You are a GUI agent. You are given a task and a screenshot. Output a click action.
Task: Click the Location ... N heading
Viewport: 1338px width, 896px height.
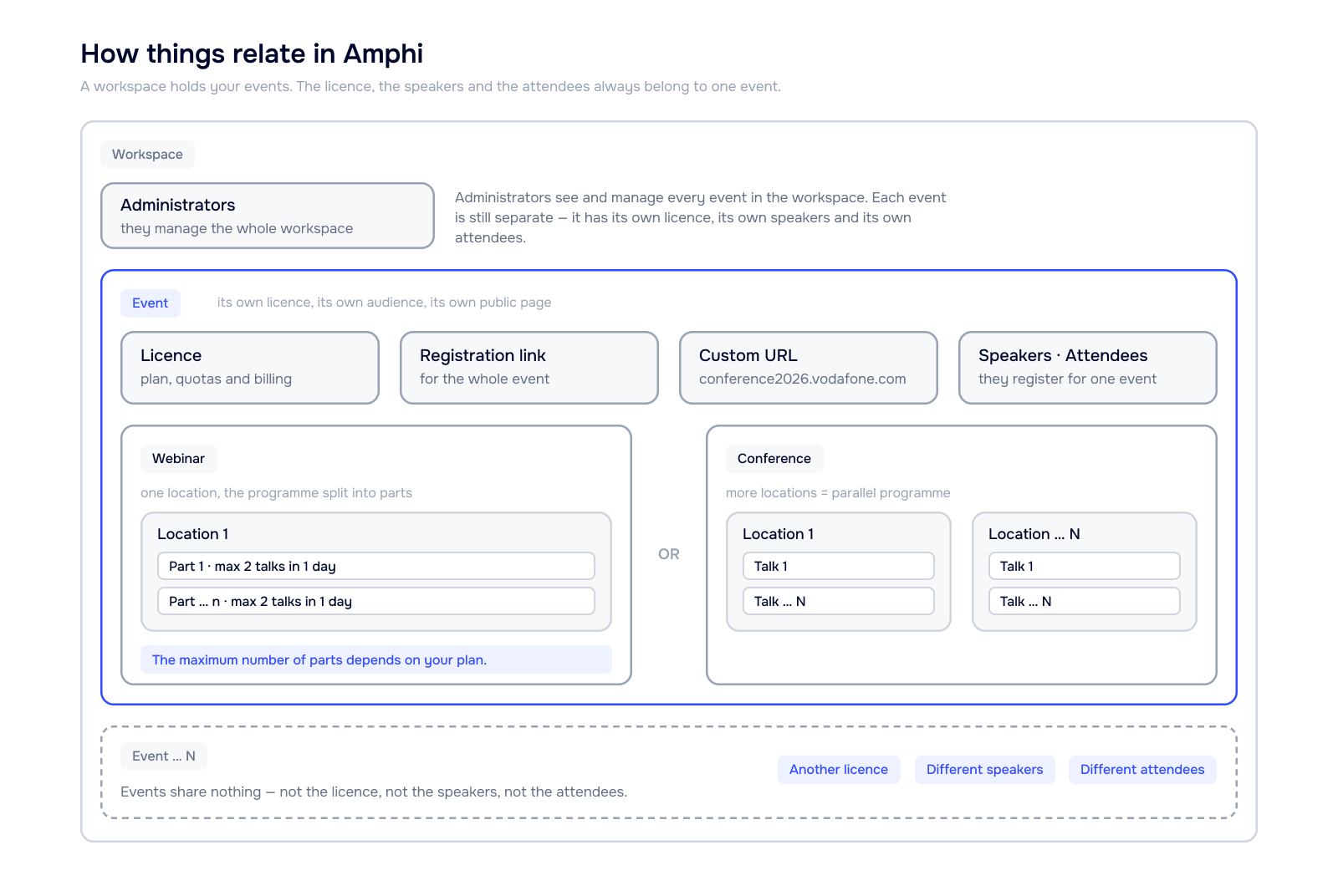click(1034, 534)
